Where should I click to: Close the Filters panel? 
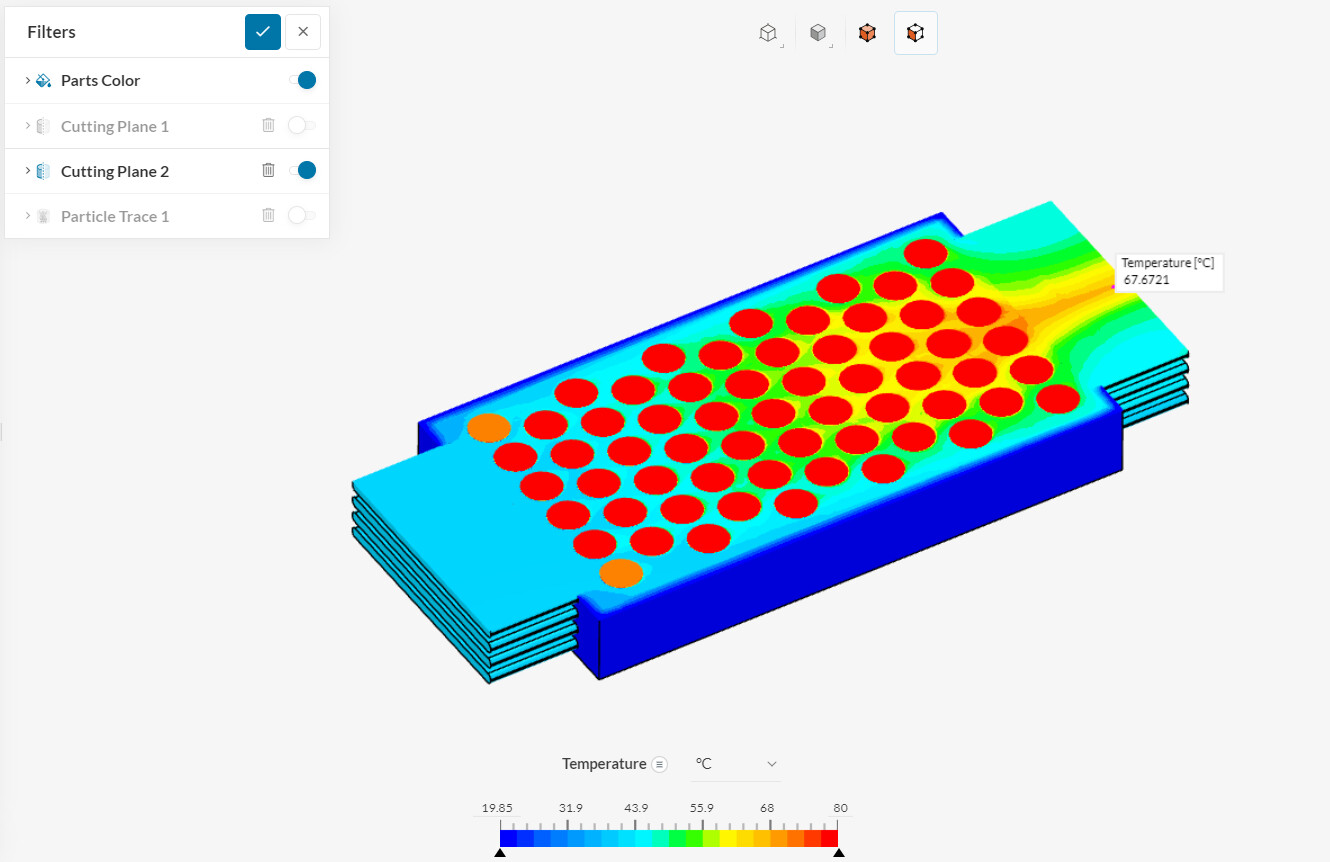point(303,32)
